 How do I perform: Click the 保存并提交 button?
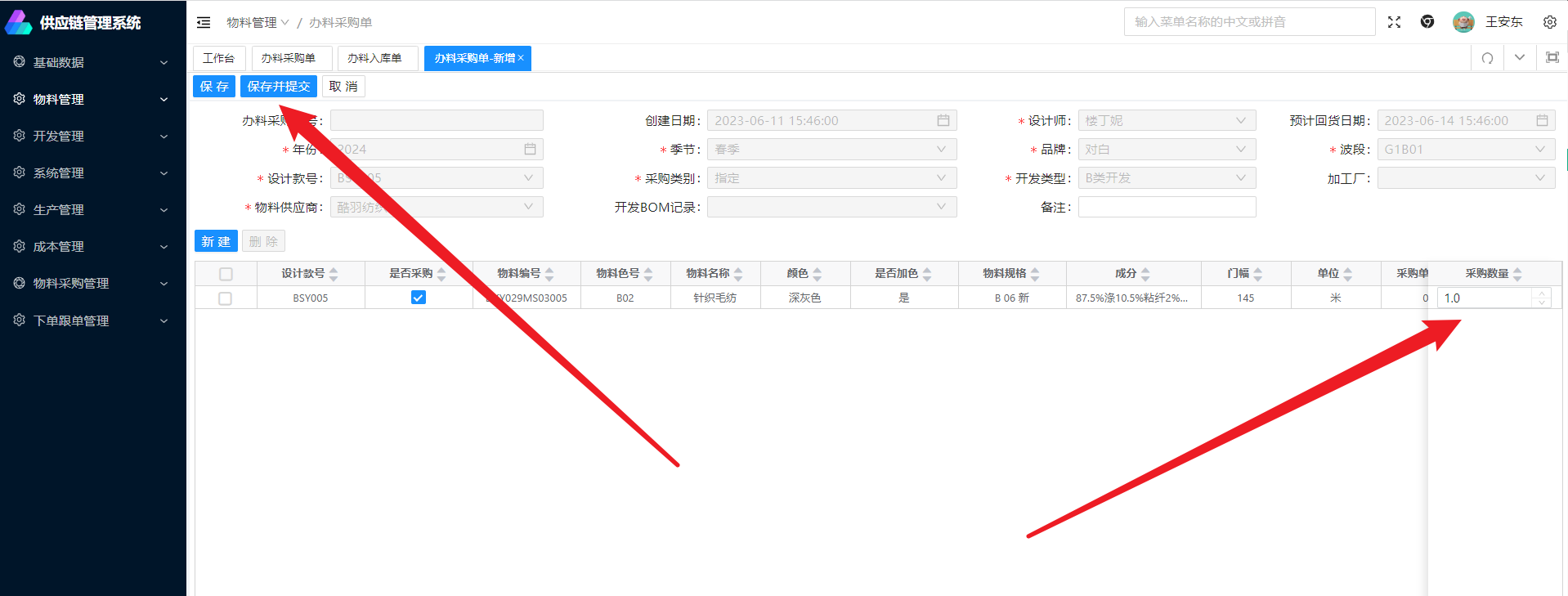click(278, 87)
